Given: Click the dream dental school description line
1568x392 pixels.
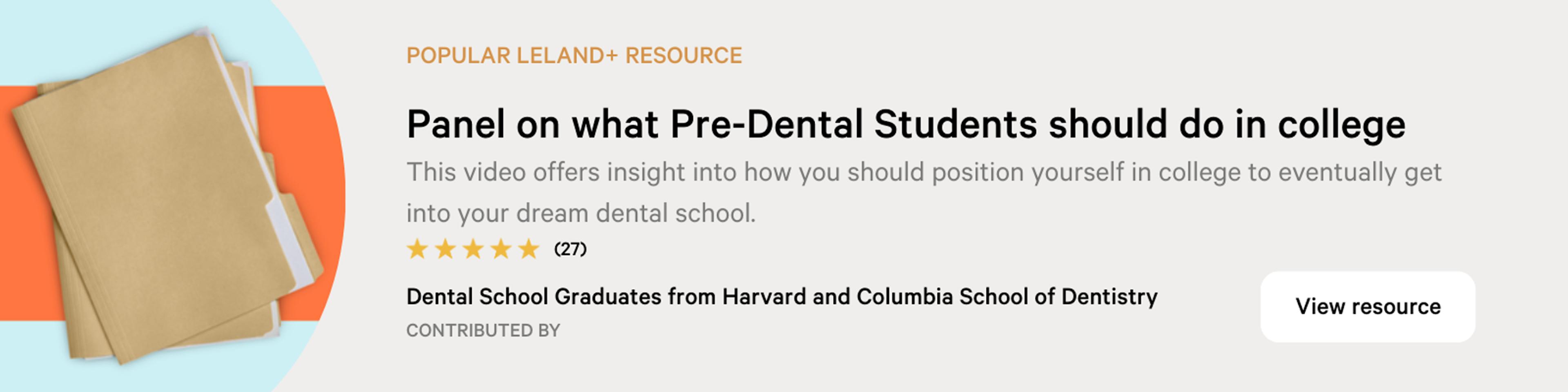Looking at the screenshot, I should [581, 214].
